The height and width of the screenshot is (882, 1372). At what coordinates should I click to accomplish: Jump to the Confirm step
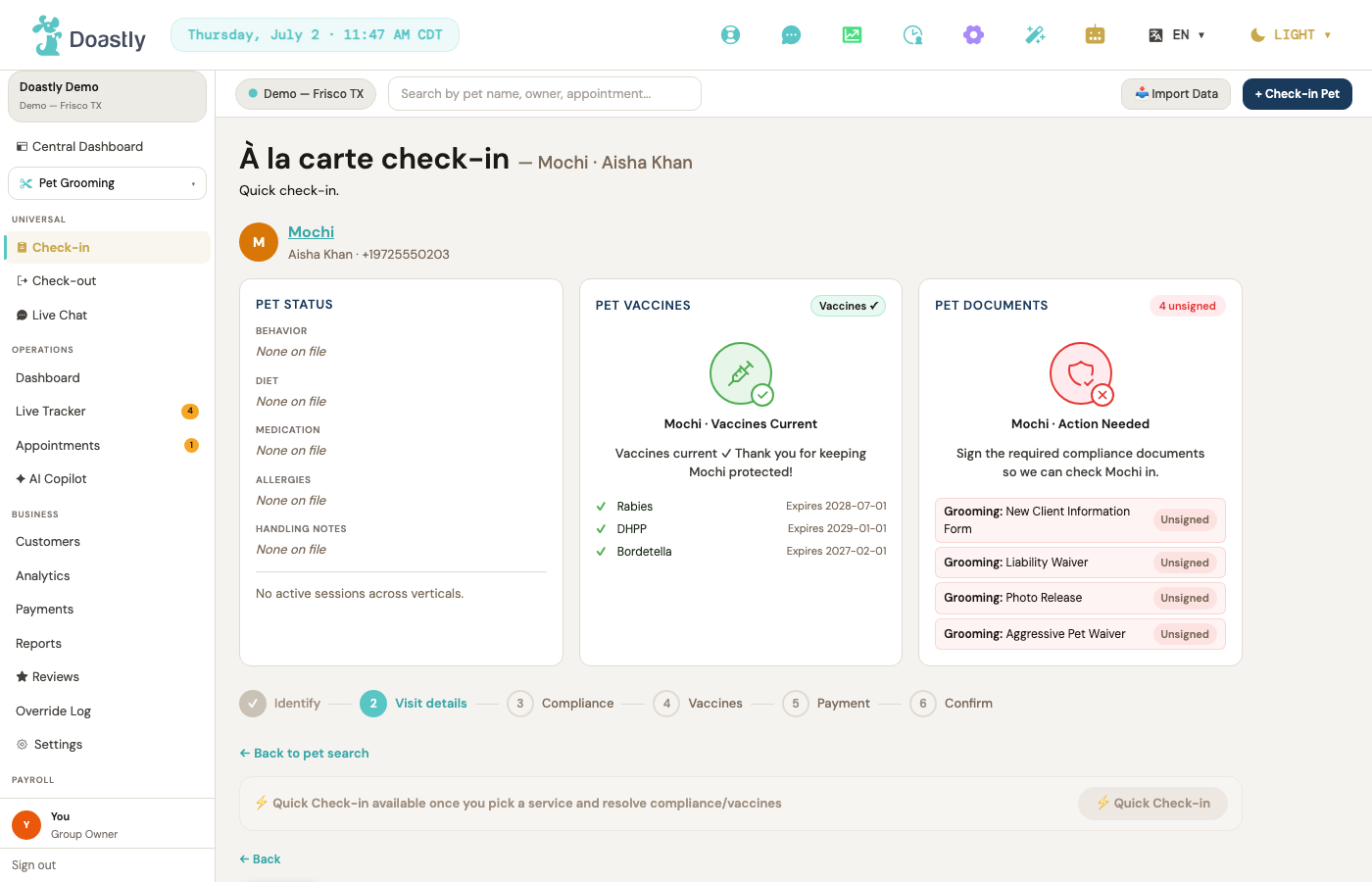click(951, 704)
